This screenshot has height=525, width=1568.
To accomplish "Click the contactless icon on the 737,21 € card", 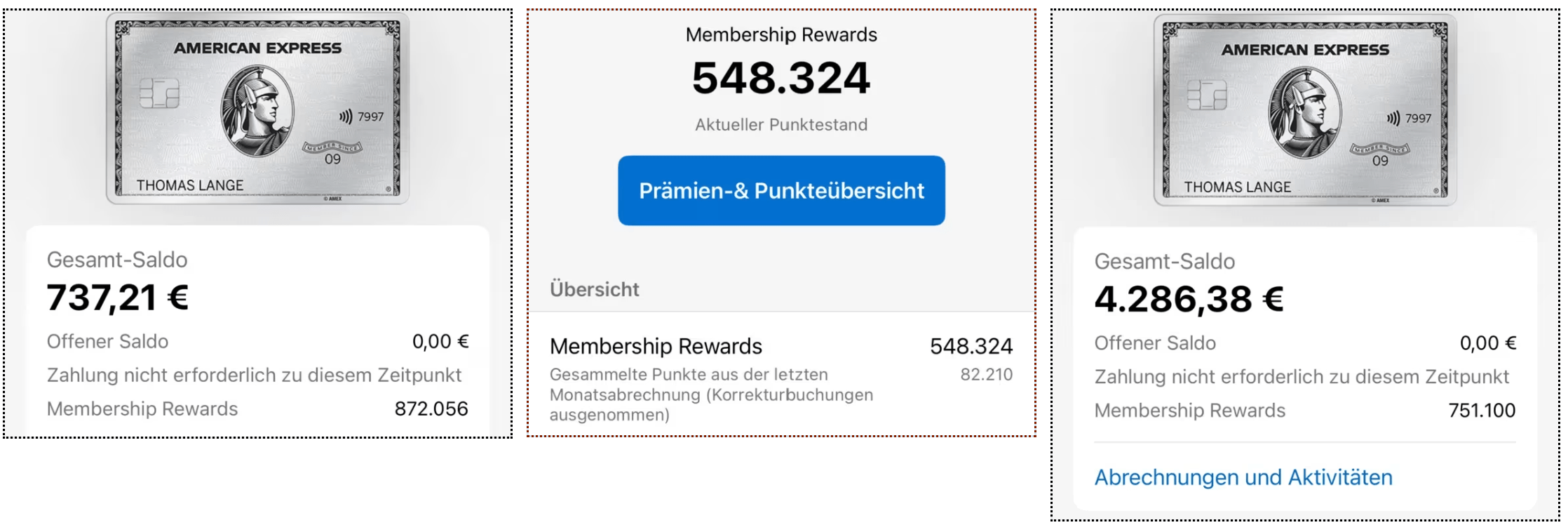I will point(346,117).
